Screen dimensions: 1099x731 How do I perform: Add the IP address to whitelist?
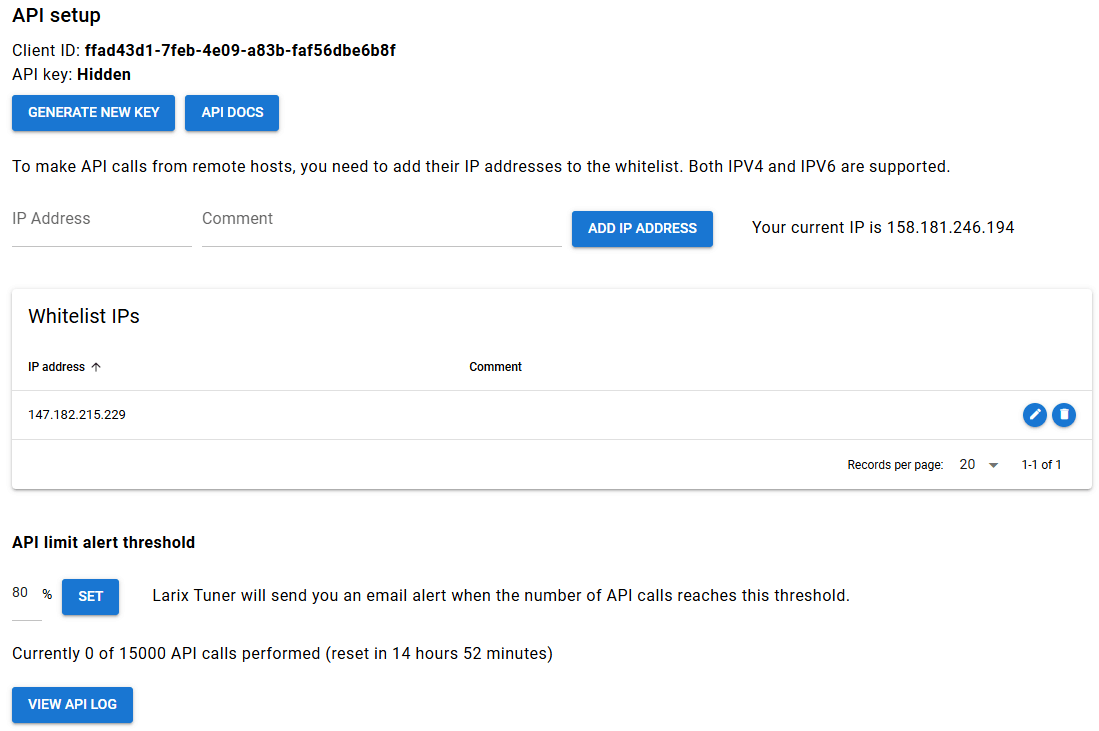point(642,228)
